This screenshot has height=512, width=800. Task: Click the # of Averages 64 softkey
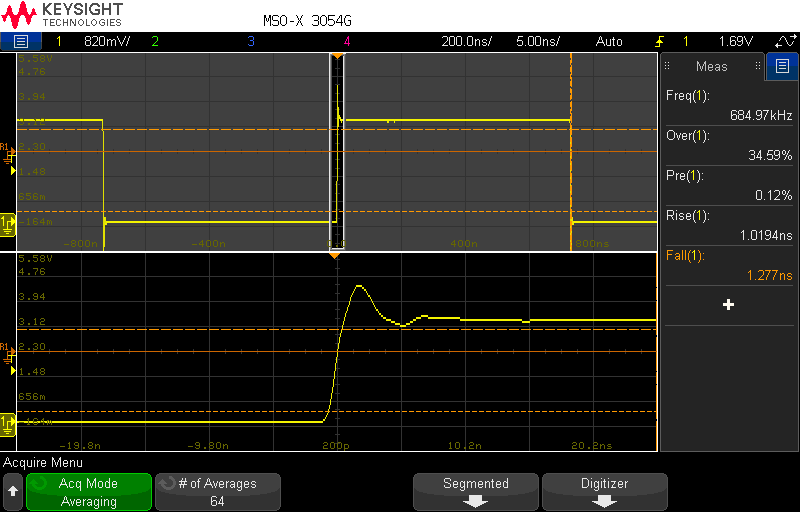218,492
